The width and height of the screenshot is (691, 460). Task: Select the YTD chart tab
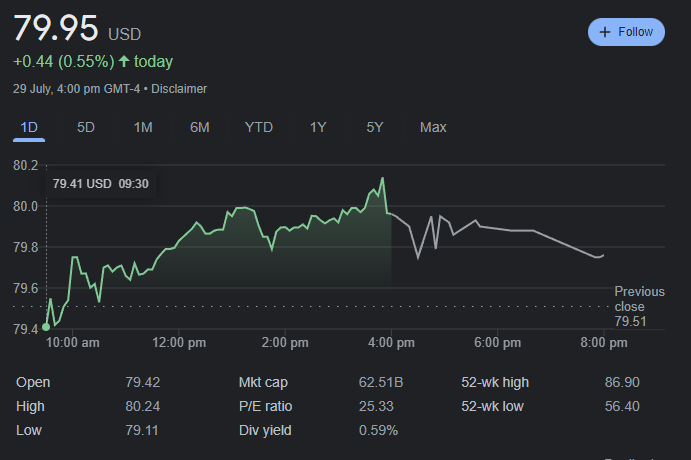[x=259, y=127]
